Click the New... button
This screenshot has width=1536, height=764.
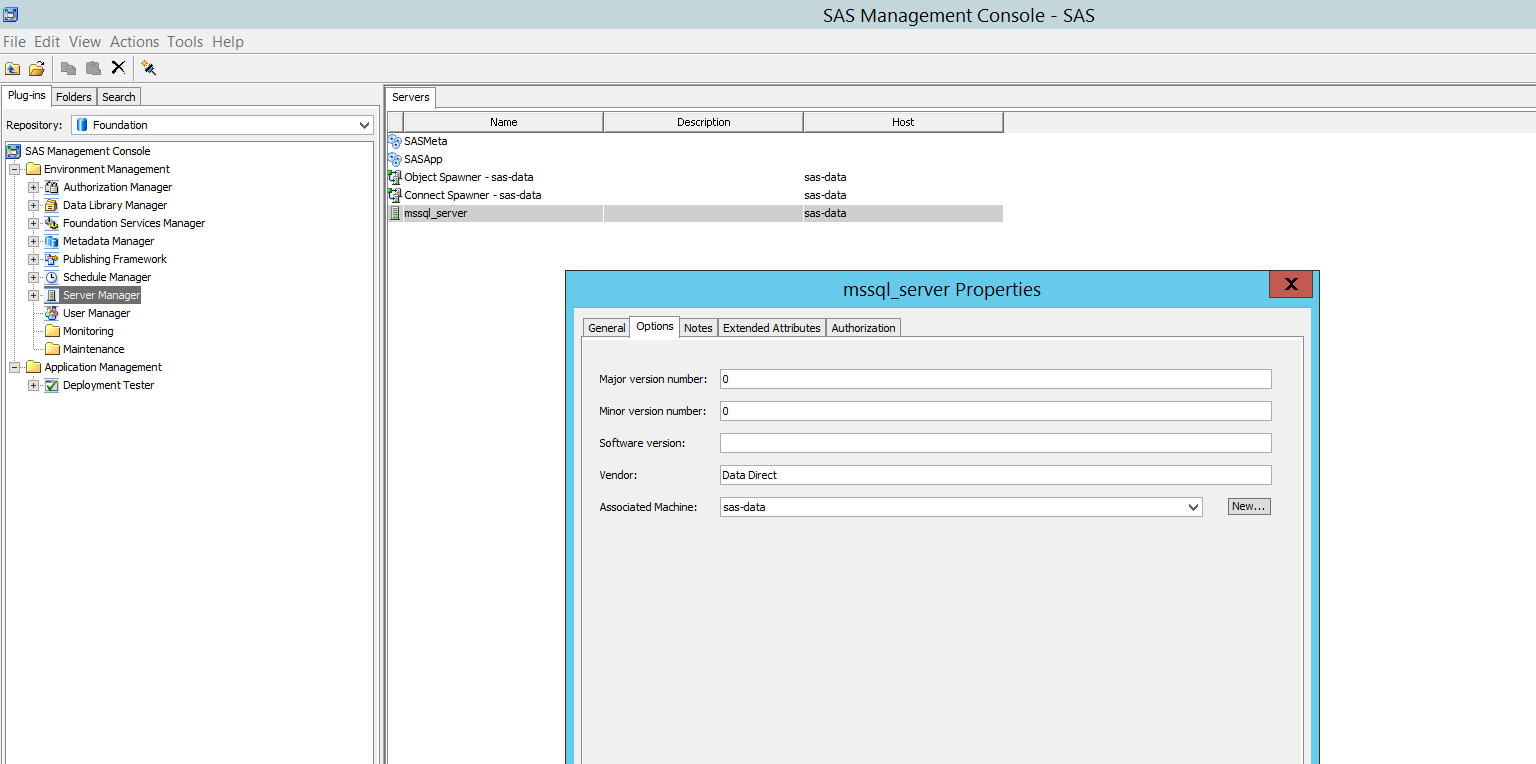1249,507
